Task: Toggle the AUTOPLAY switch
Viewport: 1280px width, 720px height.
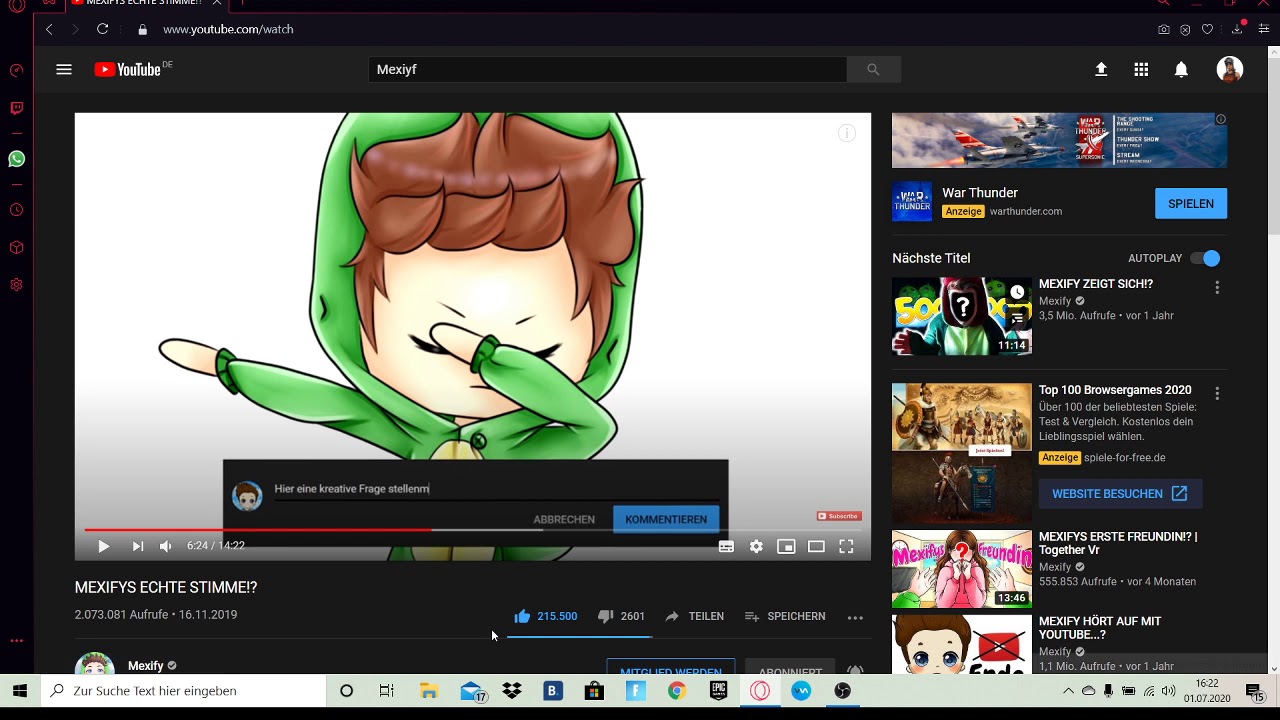Action: coord(1205,258)
